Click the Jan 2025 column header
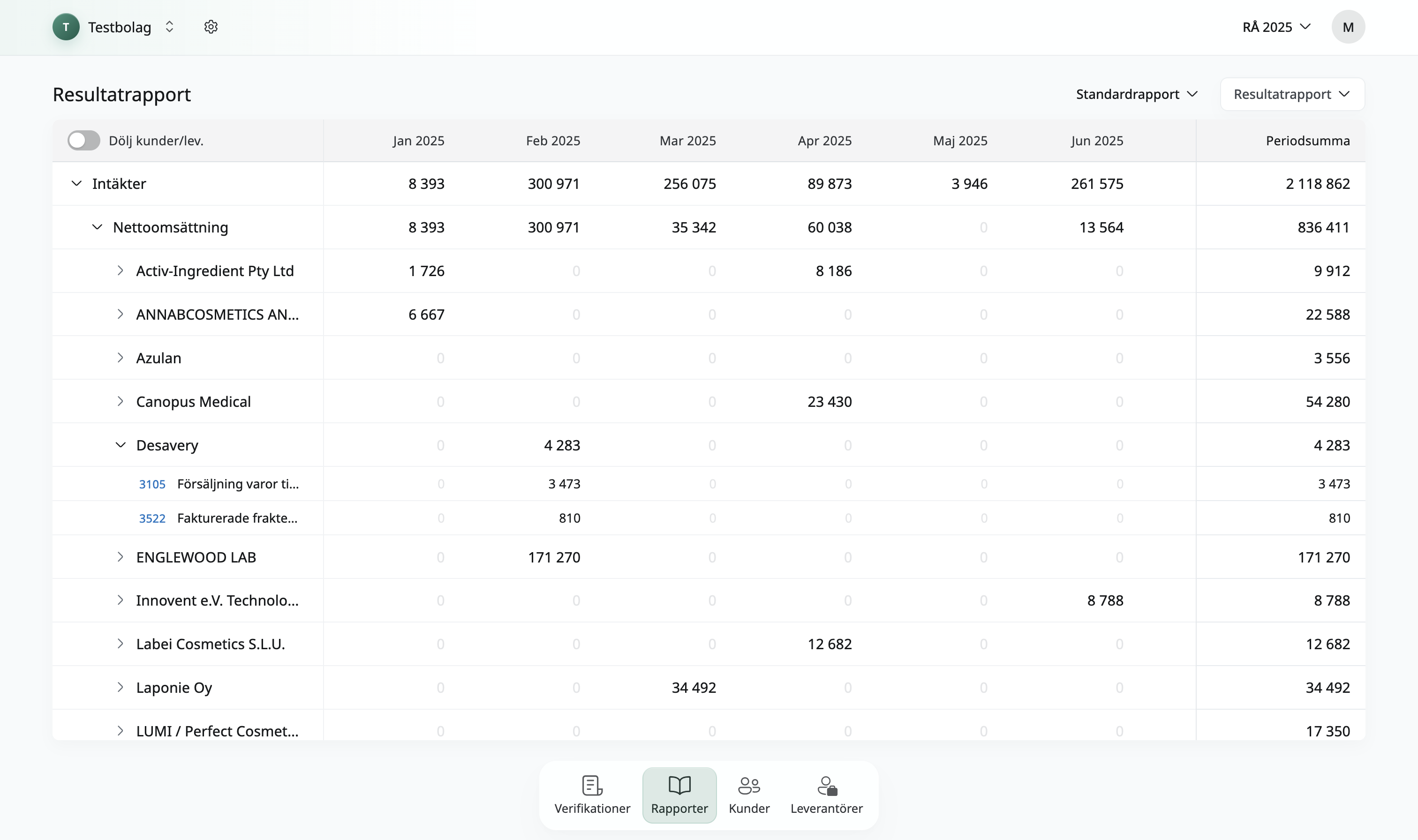Viewport: 1418px width, 840px height. [418, 140]
